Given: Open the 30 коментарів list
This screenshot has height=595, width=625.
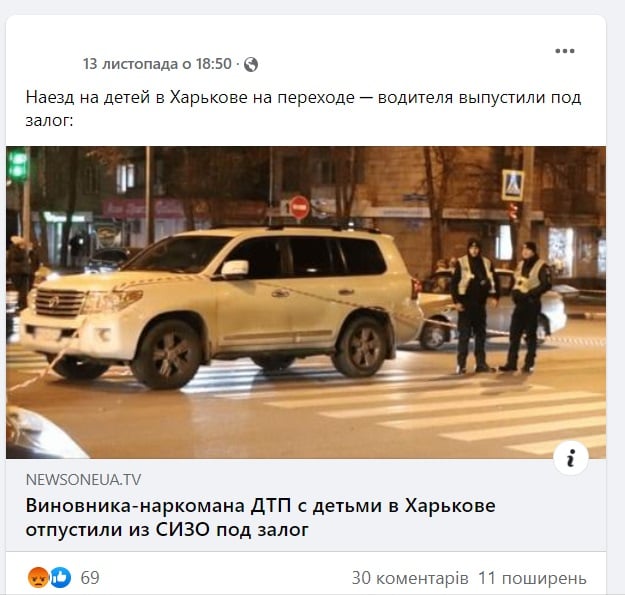Looking at the screenshot, I should pos(410,578).
